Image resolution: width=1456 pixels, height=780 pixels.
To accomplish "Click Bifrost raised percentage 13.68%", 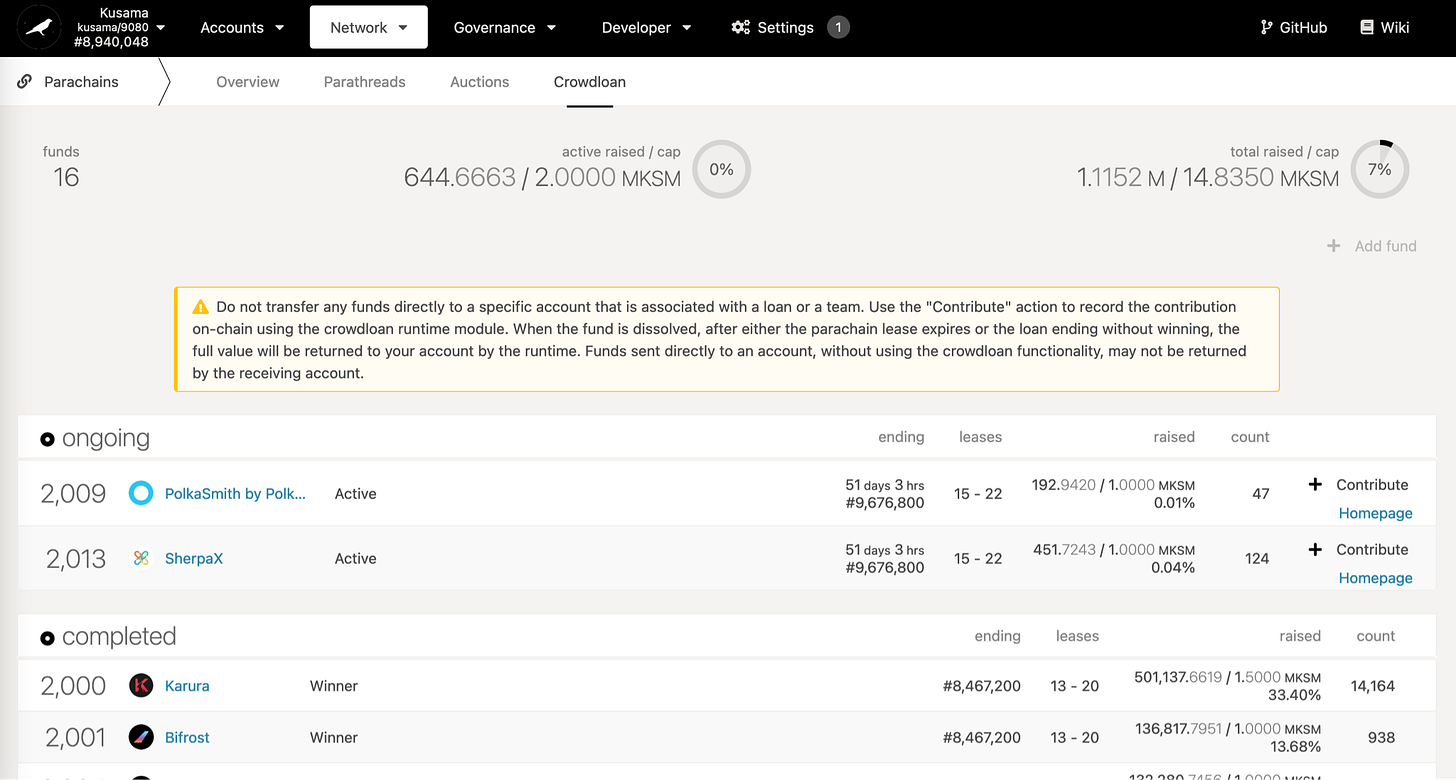I will (1294, 746).
